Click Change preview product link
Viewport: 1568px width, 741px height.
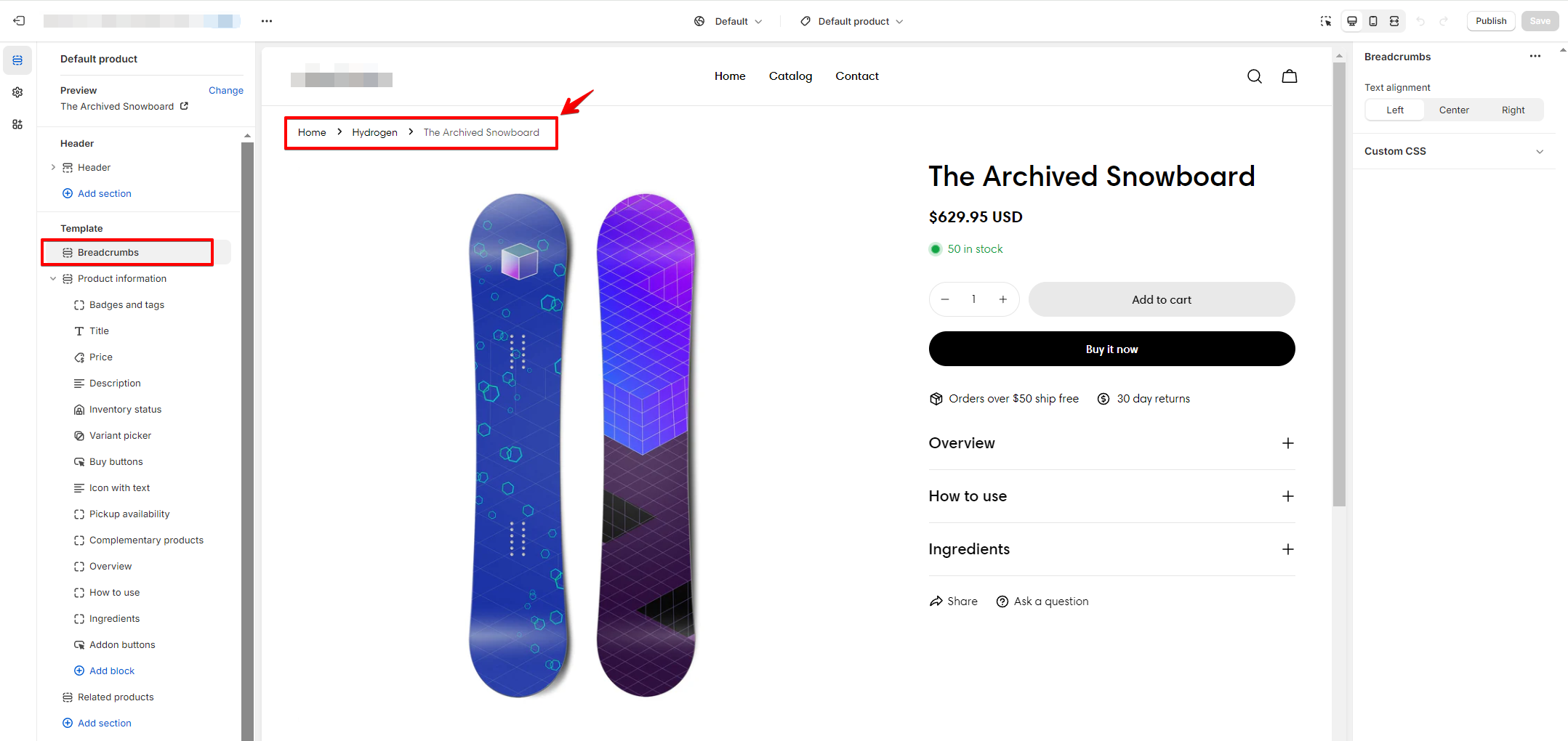226,91
